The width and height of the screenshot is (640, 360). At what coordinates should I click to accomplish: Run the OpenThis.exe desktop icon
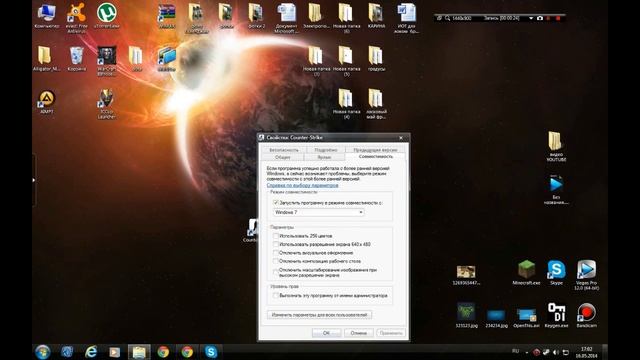coord(526,317)
